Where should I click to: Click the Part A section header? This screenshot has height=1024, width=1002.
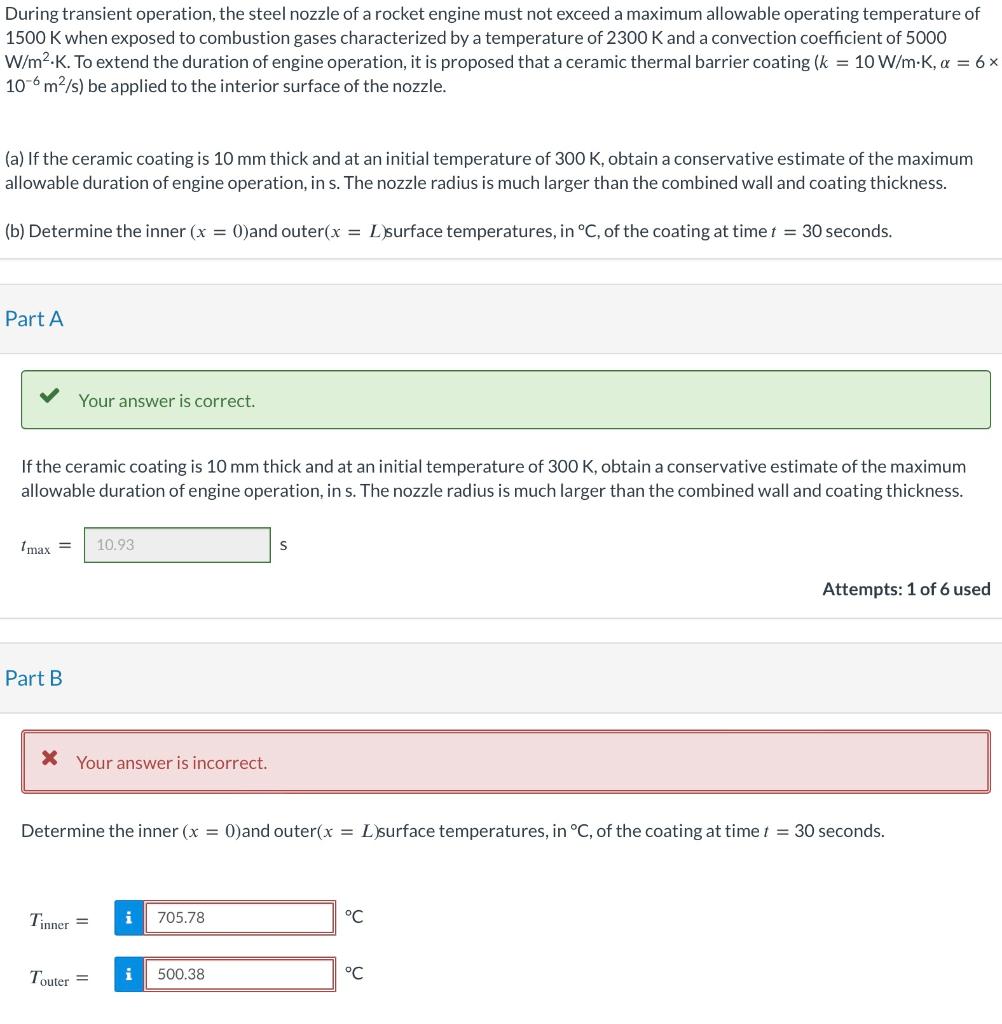click(33, 318)
